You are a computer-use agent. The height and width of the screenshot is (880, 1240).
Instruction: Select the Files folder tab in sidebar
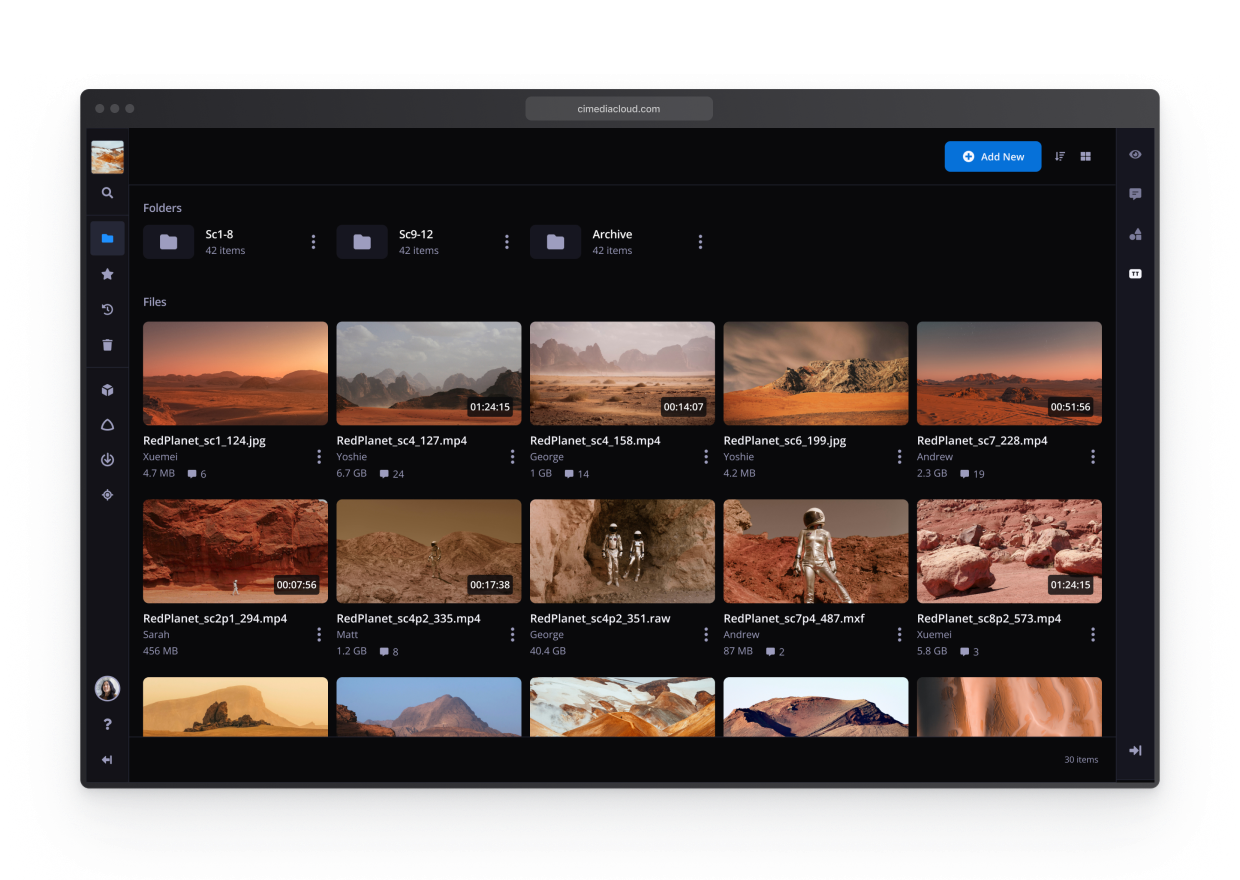(x=107, y=239)
